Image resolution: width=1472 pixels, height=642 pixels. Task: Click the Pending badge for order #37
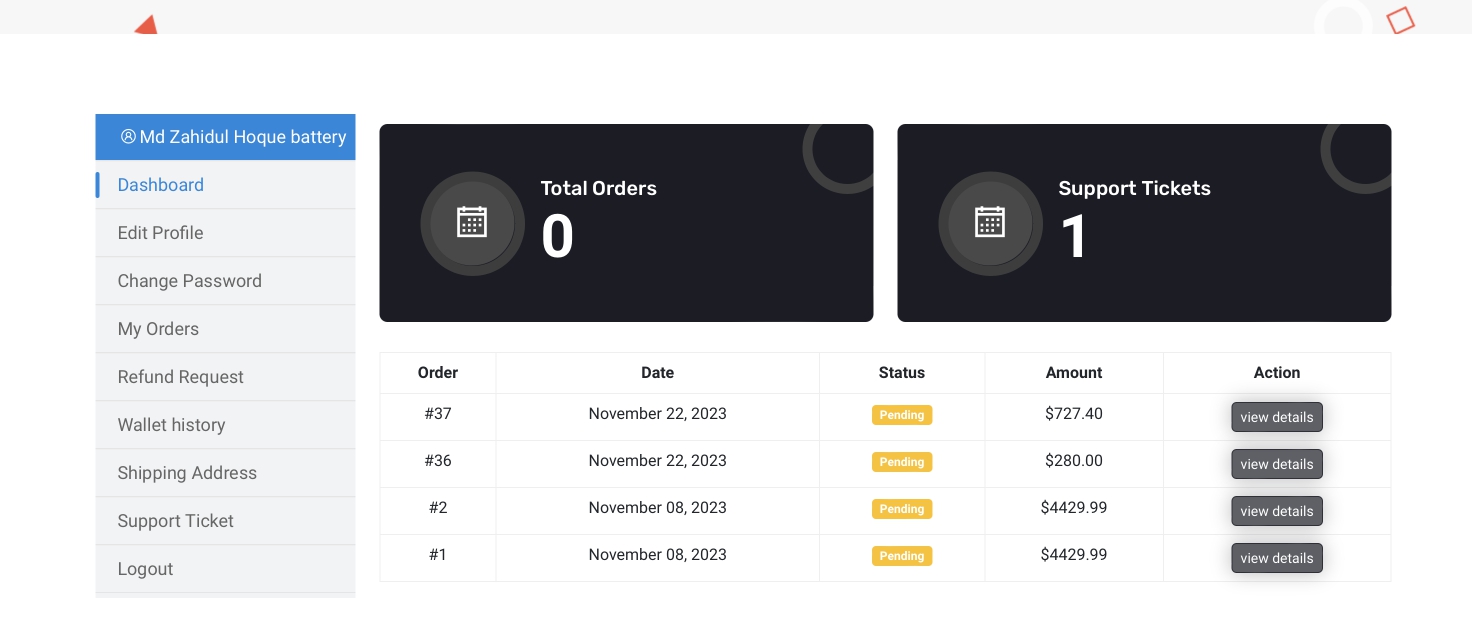(x=902, y=415)
